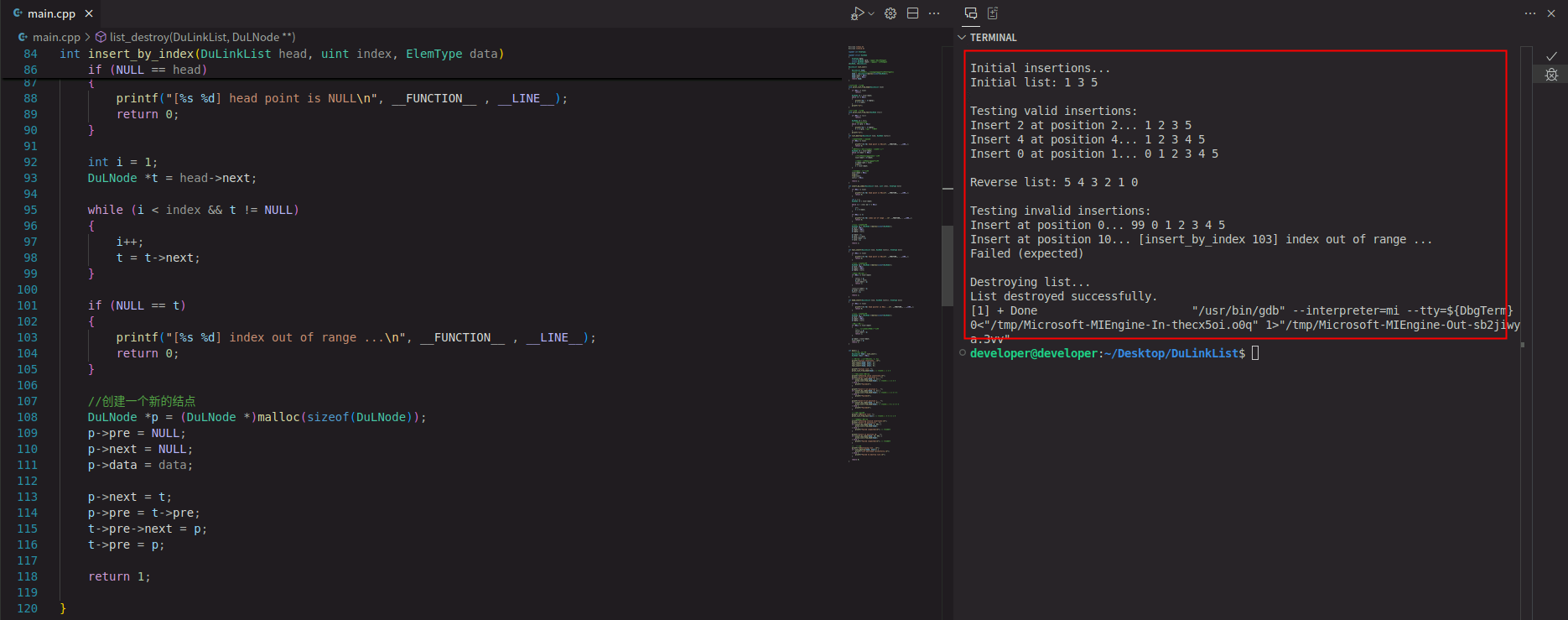Screen dimensions: 1568x620
Task: Open the terminal panel's ellipsis menu
Action: click(x=1530, y=13)
